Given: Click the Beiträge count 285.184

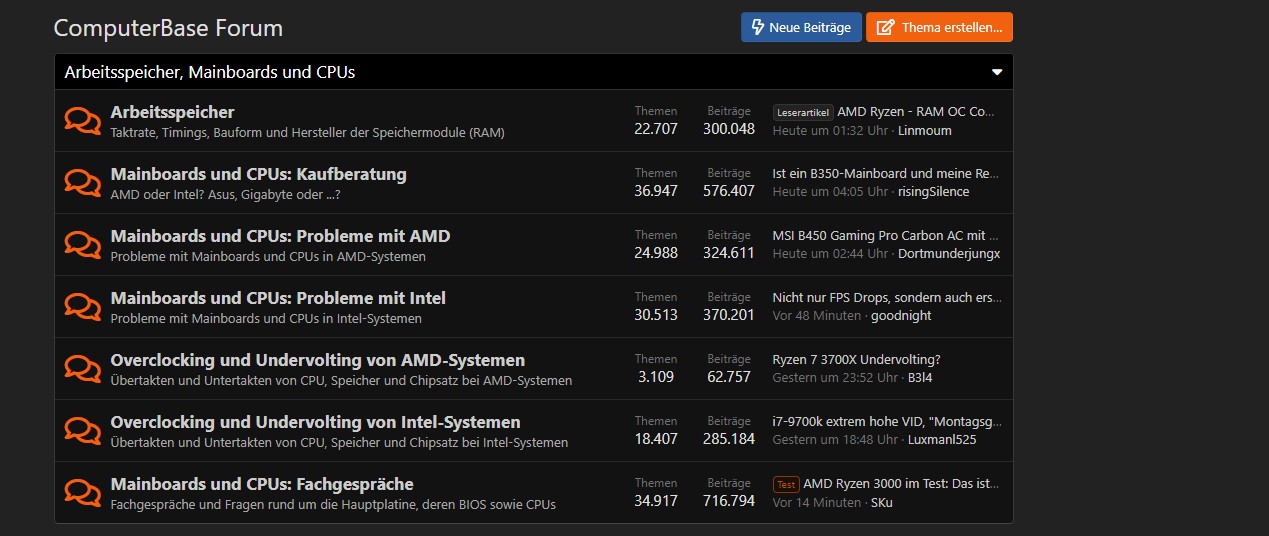Looking at the screenshot, I should [x=729, y=439].
